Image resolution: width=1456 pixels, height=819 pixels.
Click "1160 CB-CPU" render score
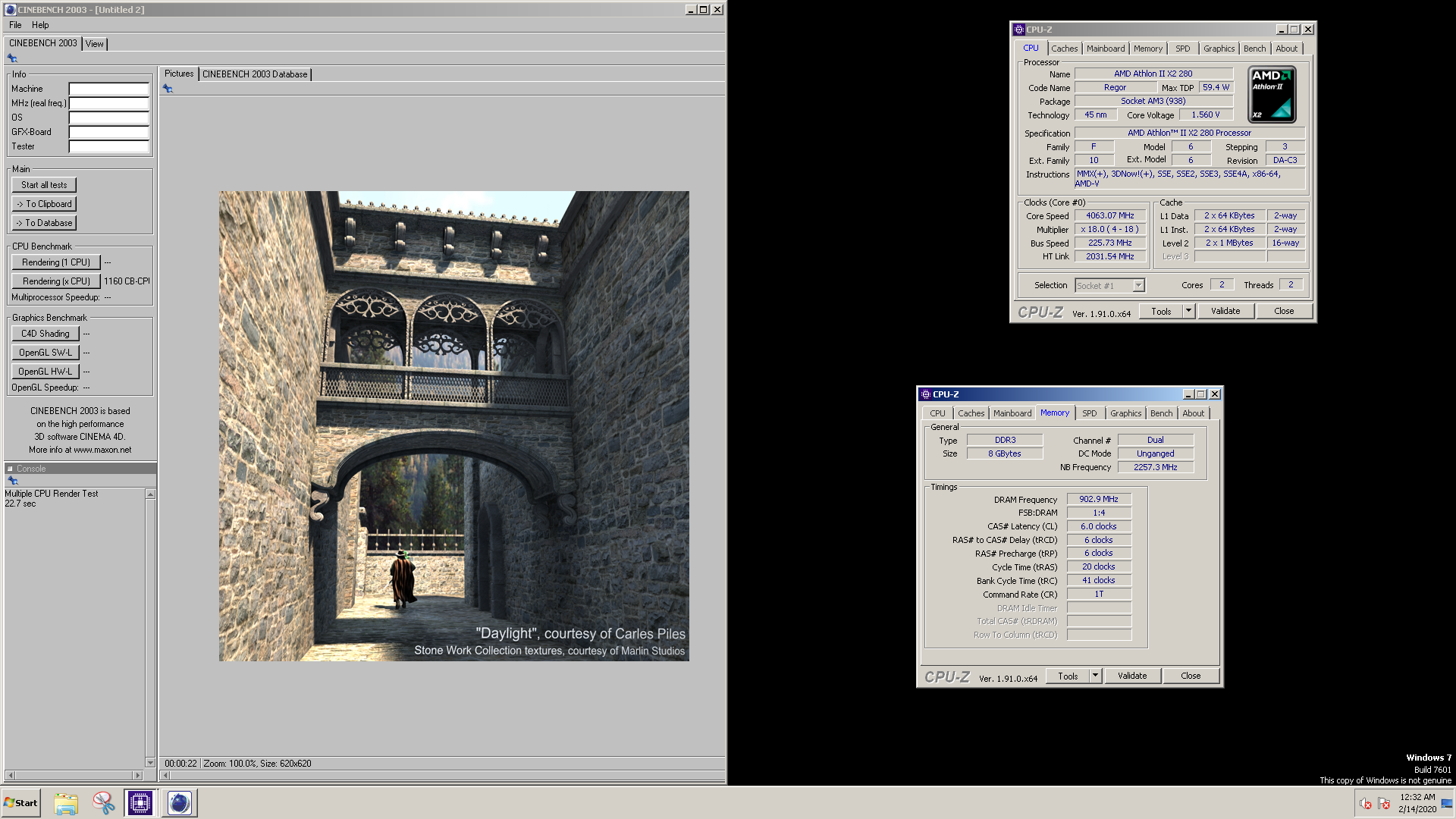click(127, 281)
